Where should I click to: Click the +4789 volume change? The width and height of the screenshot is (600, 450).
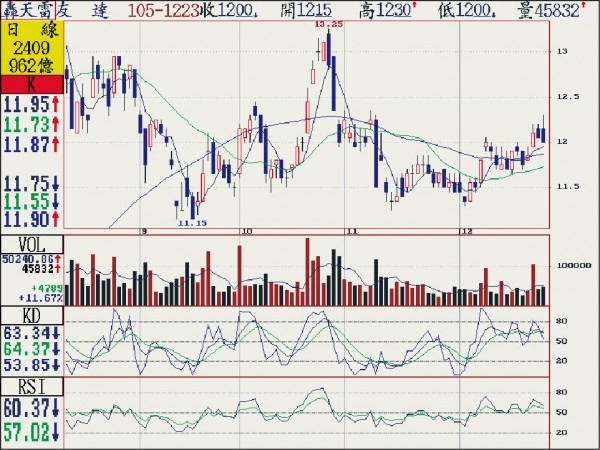coord(47,288)
